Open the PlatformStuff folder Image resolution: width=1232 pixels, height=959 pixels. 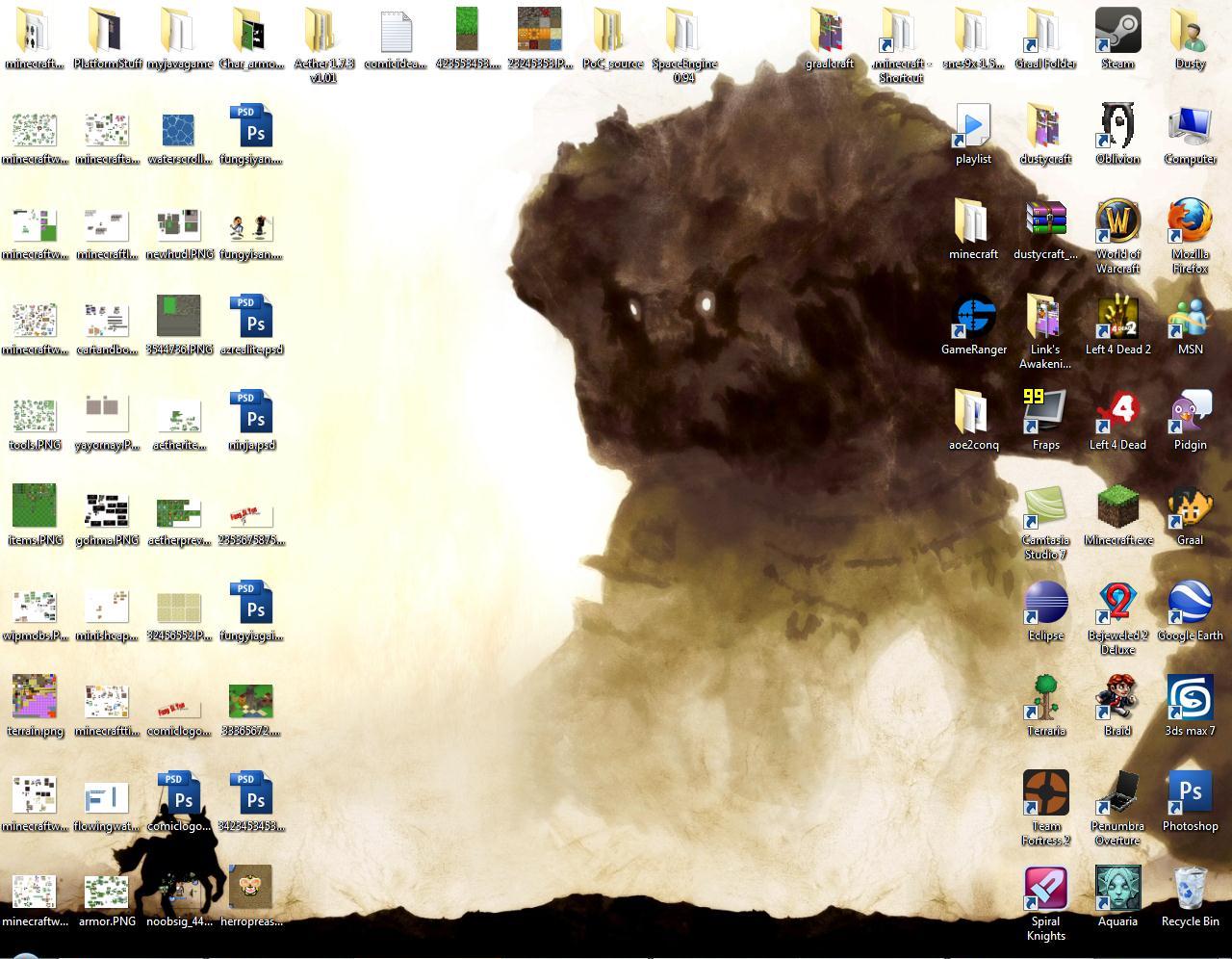tap(107, 32)
